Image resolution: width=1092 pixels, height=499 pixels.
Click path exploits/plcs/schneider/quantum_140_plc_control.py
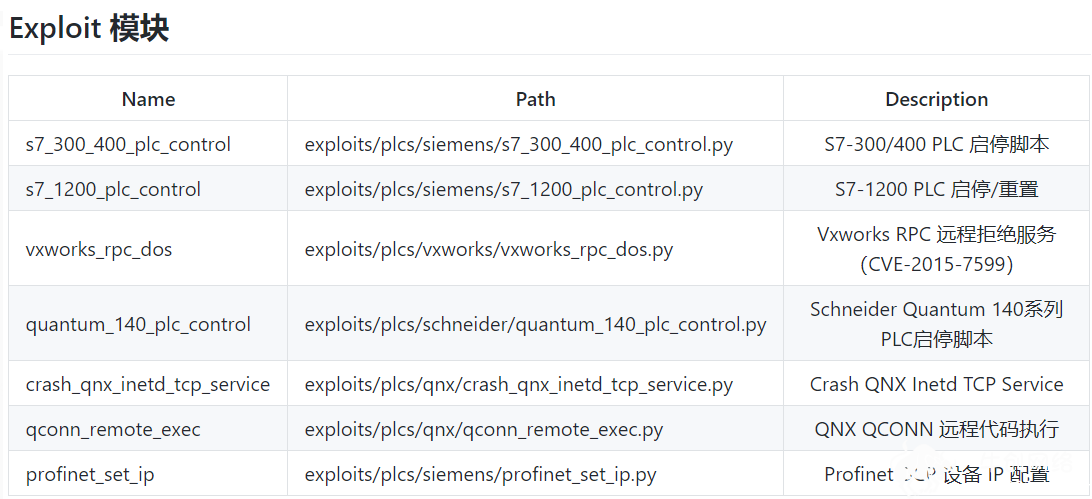coord(536,324)
